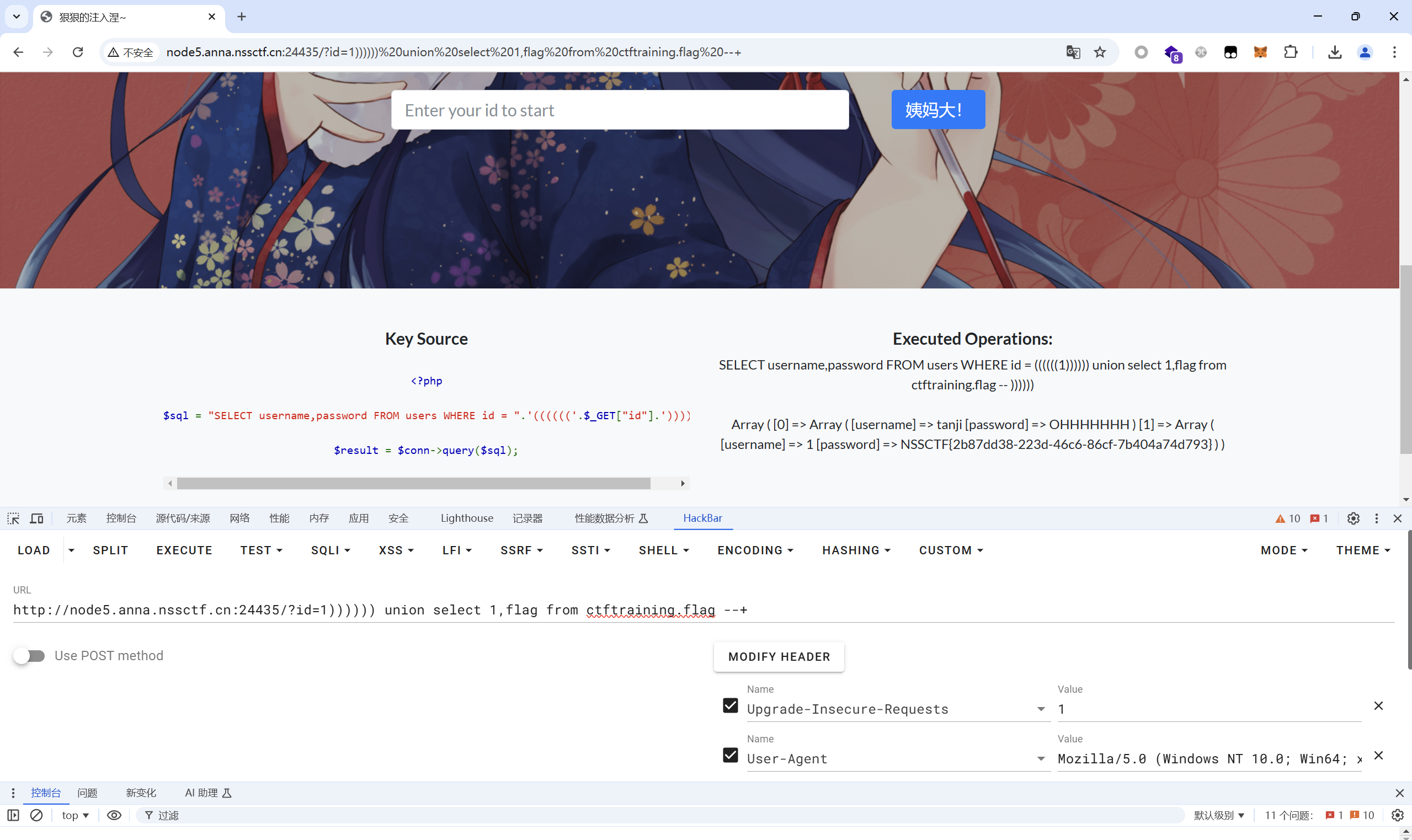This screenshot has width=1412, height=840.
Task: Click the 1 error indicator in DevTools
Action: (1319, 518)
